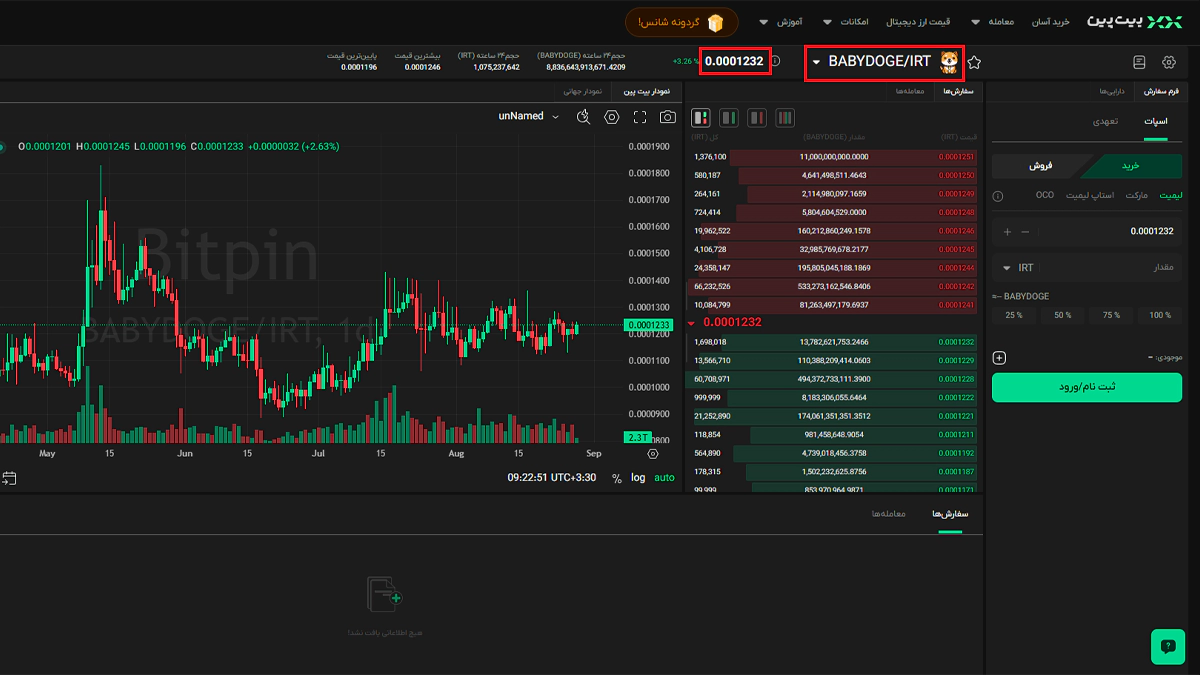Viewport: 1200px width, 675px height.
Task: Select the margin tab (تعهدی)
Action: [1105, 121]
